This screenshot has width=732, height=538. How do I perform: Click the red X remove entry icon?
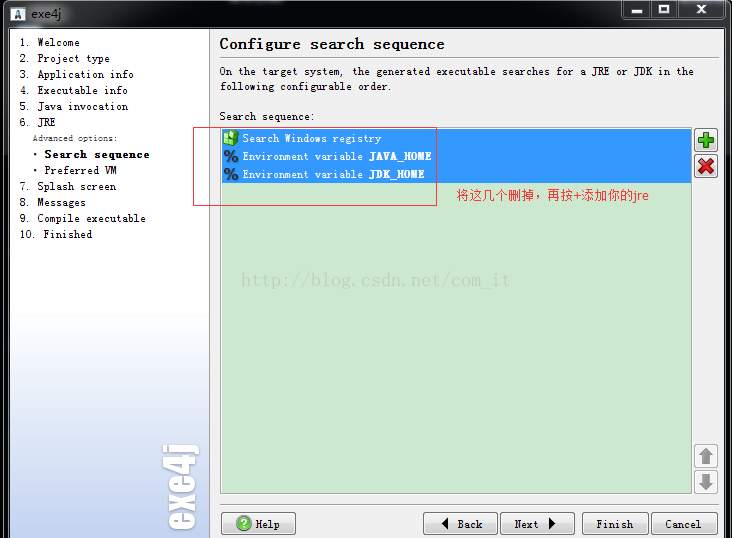pos(706,166)
